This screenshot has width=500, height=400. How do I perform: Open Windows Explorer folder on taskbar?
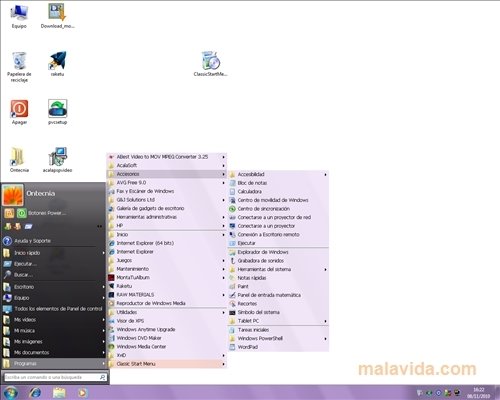(x=59, y=393)
